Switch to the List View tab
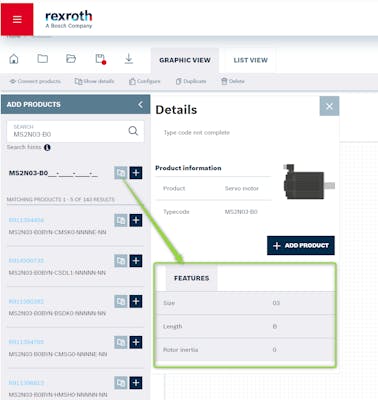The image size is (378, 400). pyautogui.click(x=250, y=60)
